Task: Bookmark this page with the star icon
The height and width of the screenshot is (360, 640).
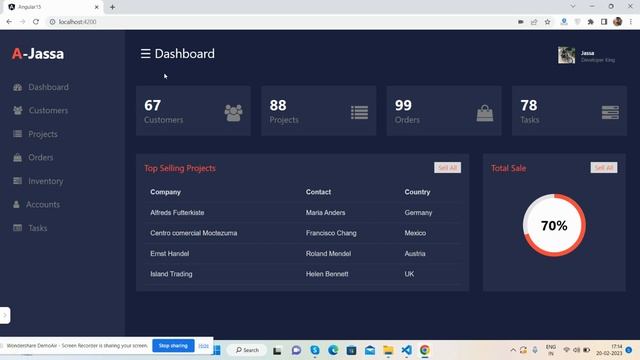Action: tap(548, 22)
